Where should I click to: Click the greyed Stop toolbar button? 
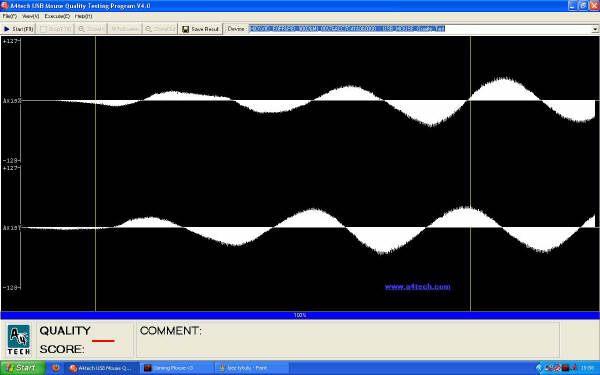(x=56, y=29)
